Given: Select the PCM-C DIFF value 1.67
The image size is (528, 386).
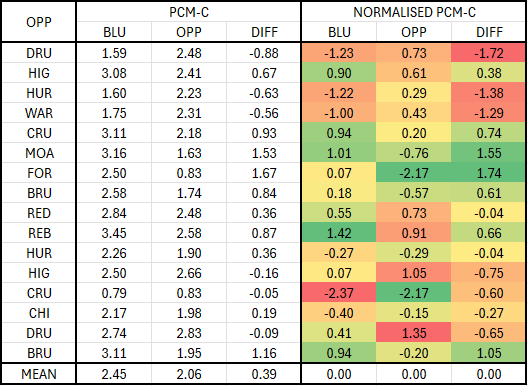Looking at the screenshot, I should coord(264,173).
